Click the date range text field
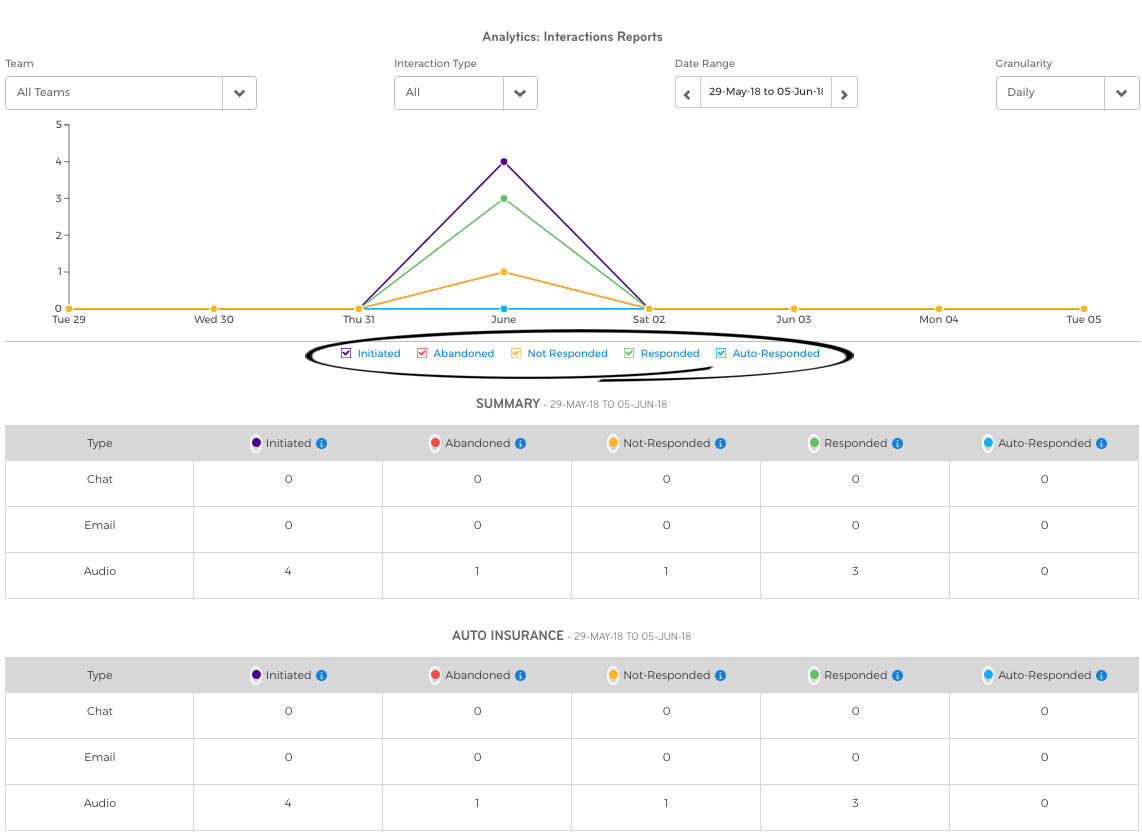This screenshot has width=1142, height=837. [x=765, y=92]
